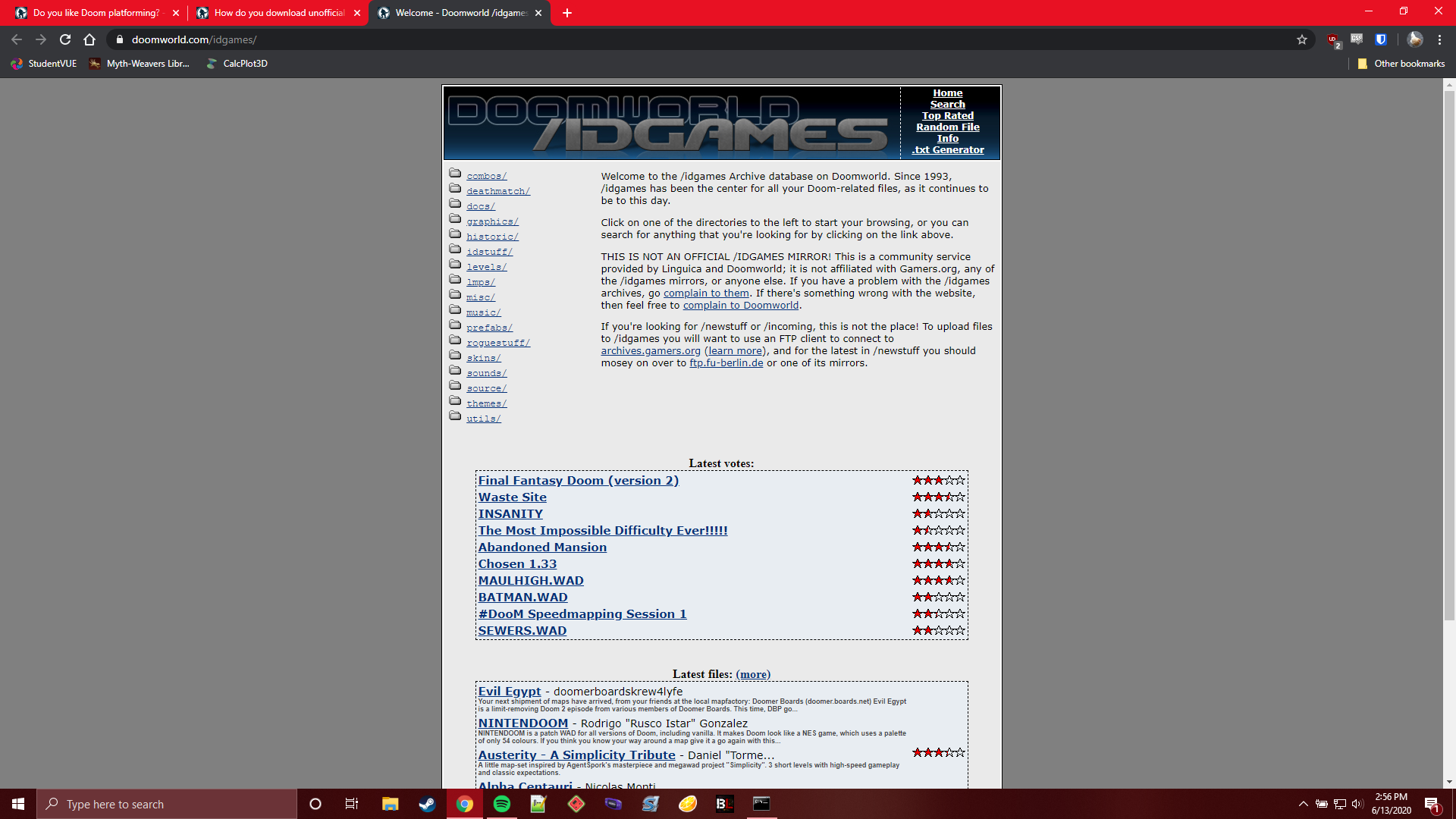Click the Cortana circle icon

pos(315,804)
